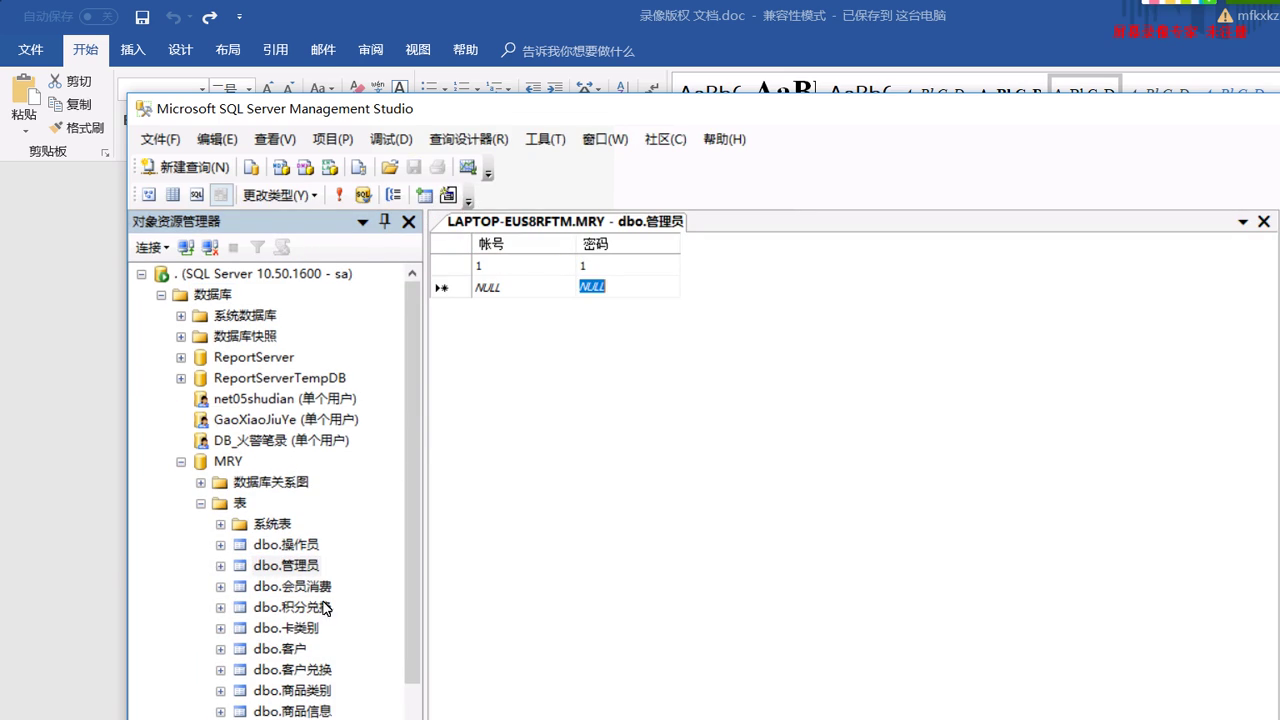Select the net05shudian database
Viewport: 1280px width, 720px height.
285,399
